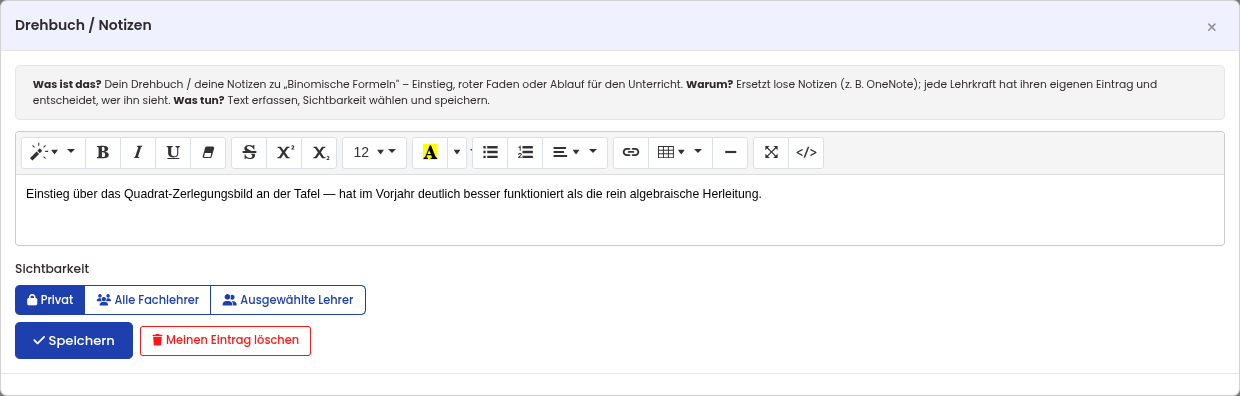The width and height of the screenshot is (1240, 396).
Task: Open the magic wand Style dropdown
Action: [x=53, y=152]
